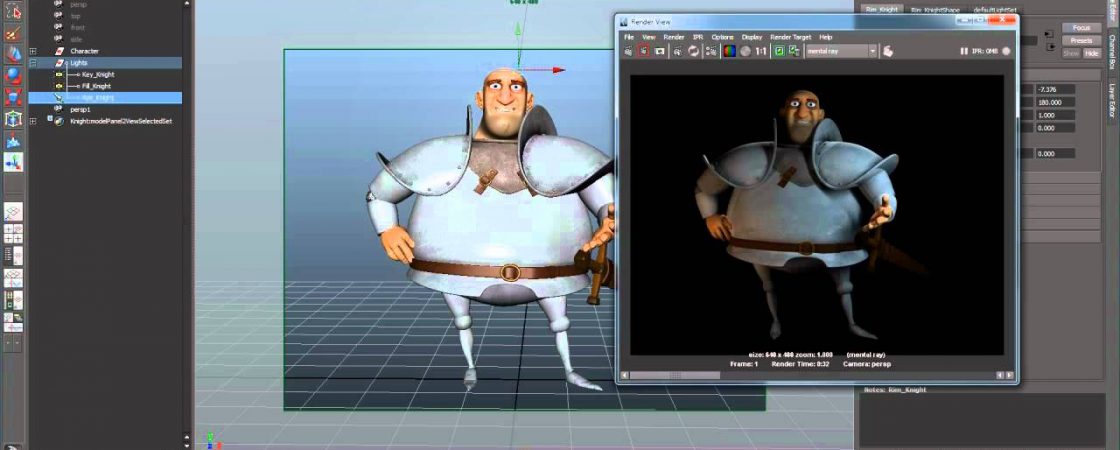
Task: Switch to the four view layout
Action: [14, 234]
